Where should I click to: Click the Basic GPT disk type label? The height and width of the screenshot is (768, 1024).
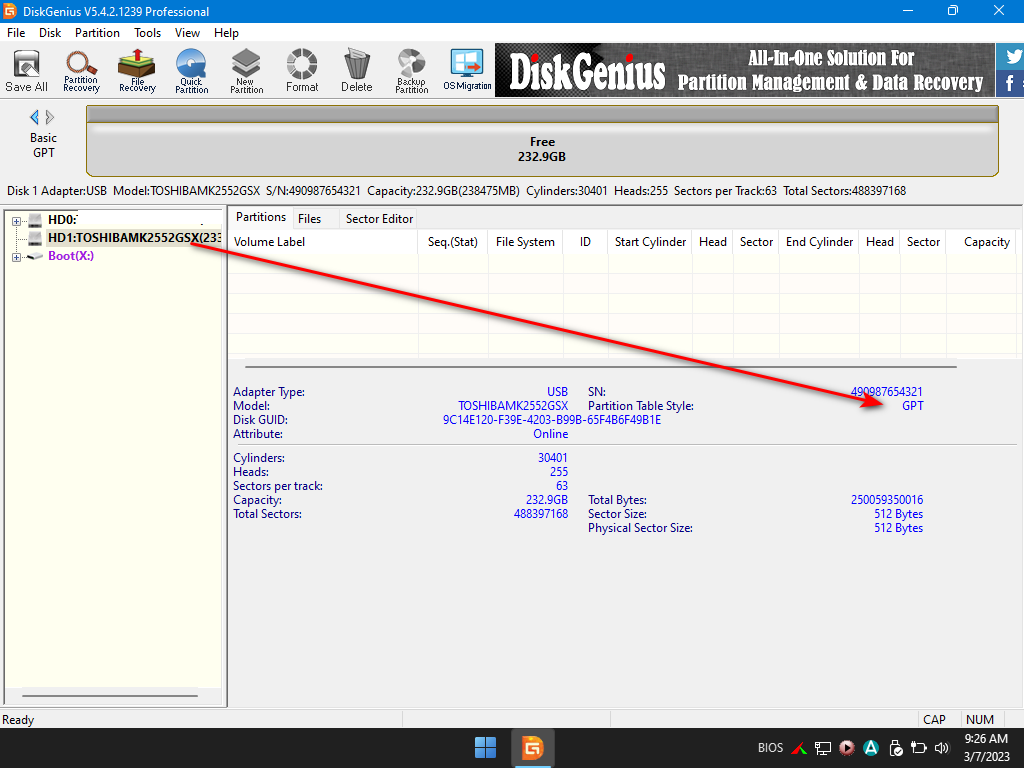[x=43, y=145]
